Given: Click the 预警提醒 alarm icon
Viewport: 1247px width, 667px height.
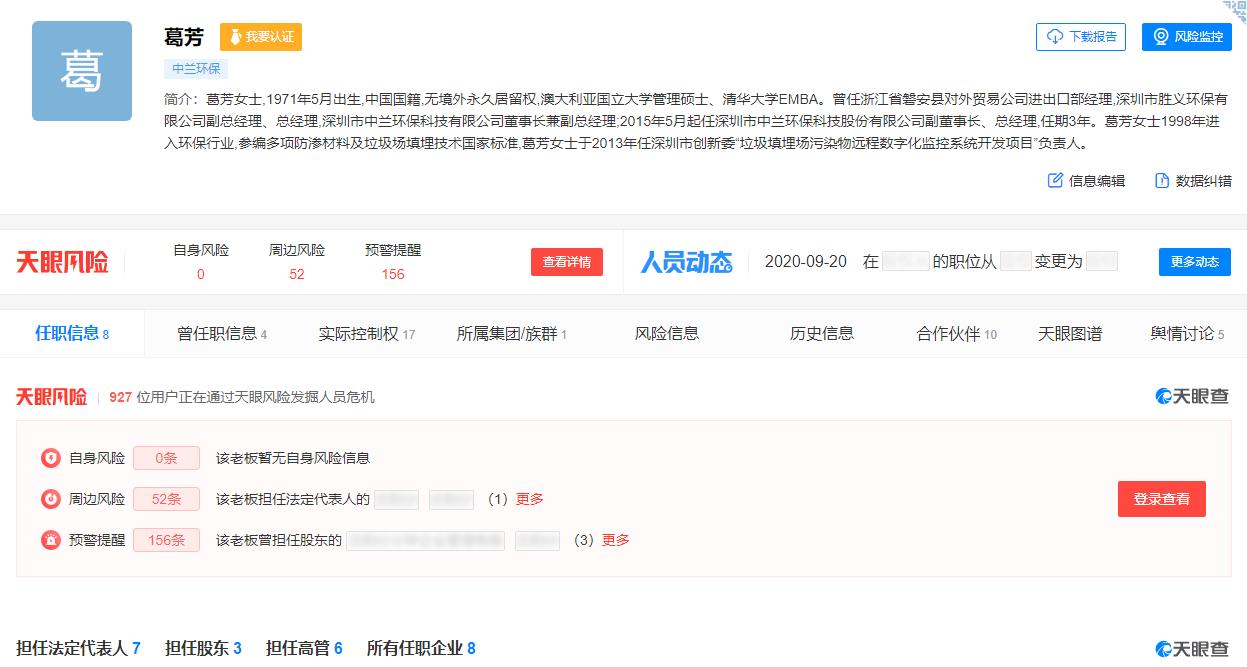Looking at the screenshot, I should point(50,540).
